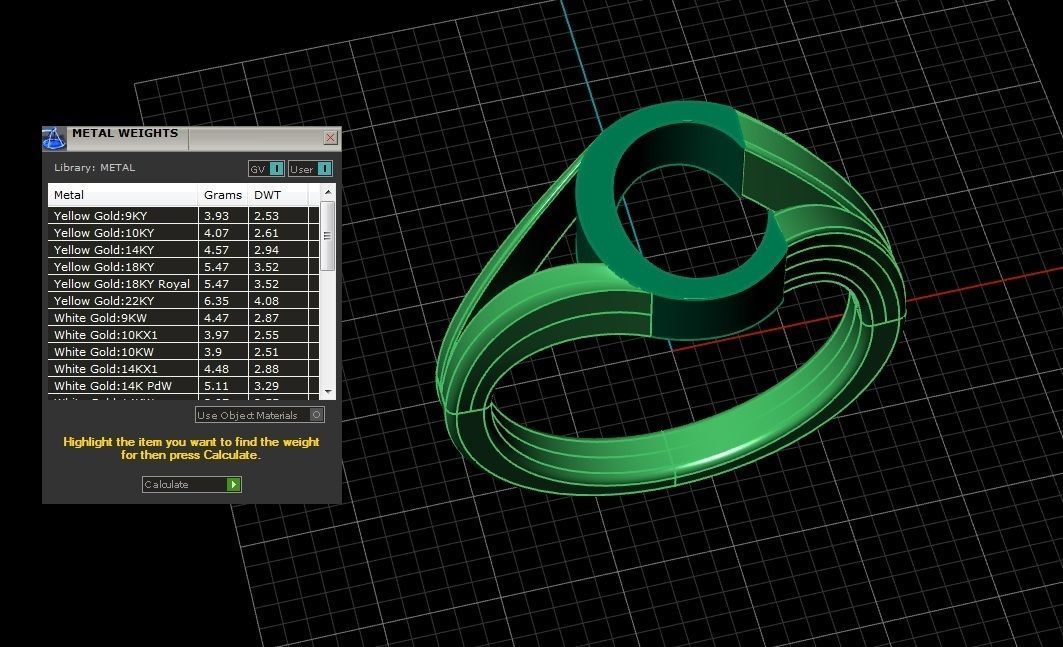Click the 3.93 grams value
The height and width of the screenshot is (647, 1063).
[x=216, y=216]
